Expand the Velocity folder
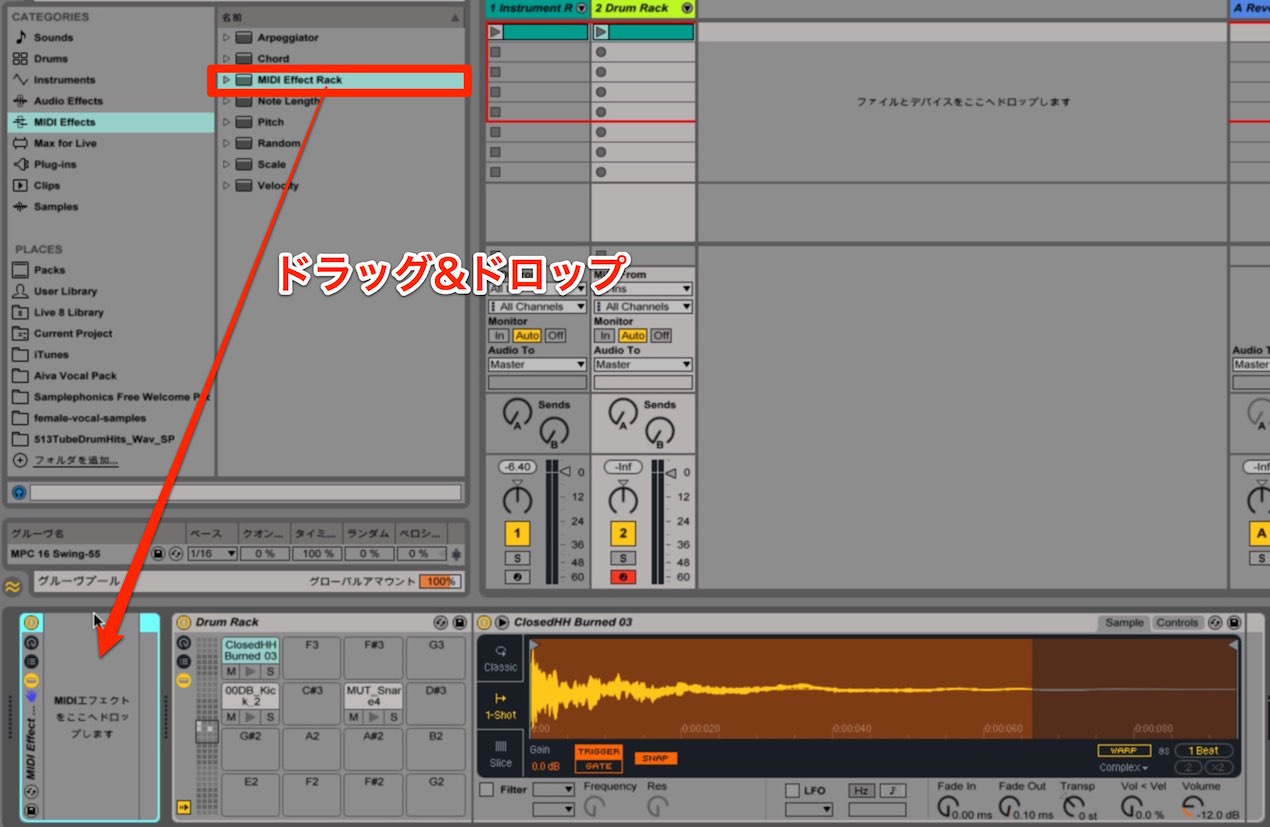Screen dimensions: 1270x827 226,185
